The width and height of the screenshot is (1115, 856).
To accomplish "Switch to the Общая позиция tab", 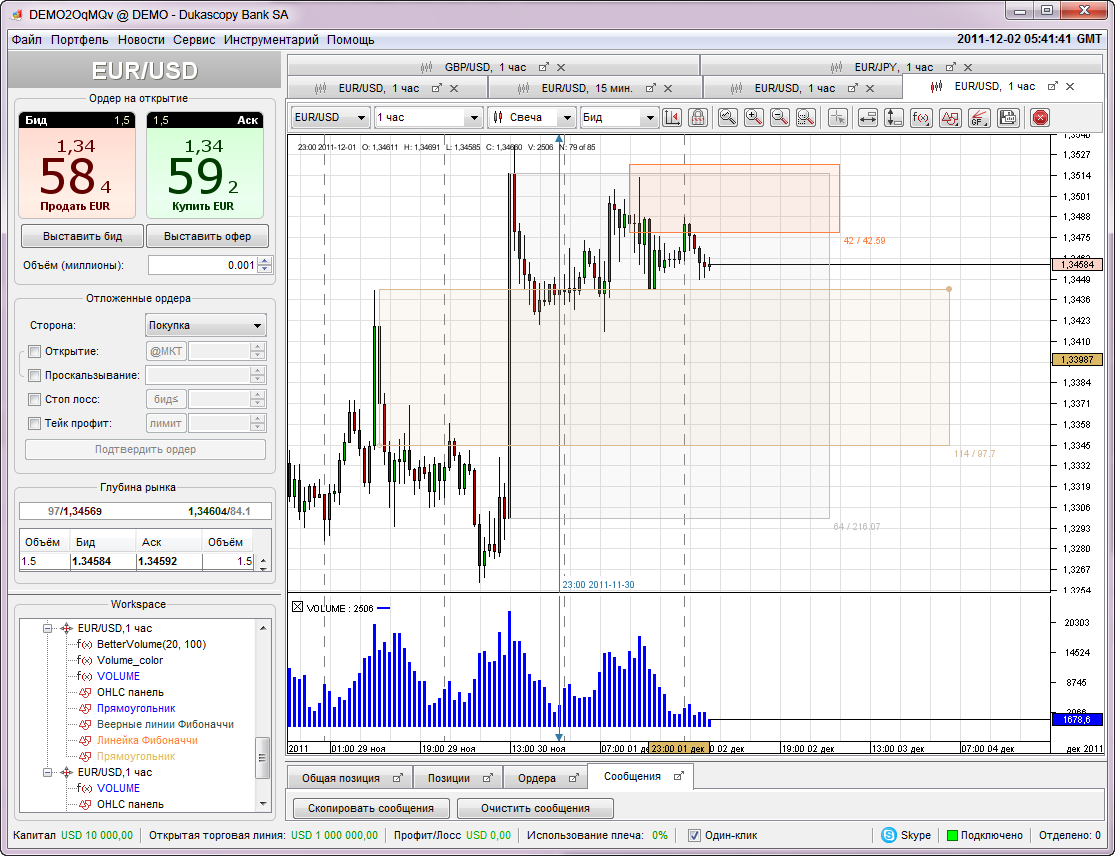I will click(x=350, y=778).
